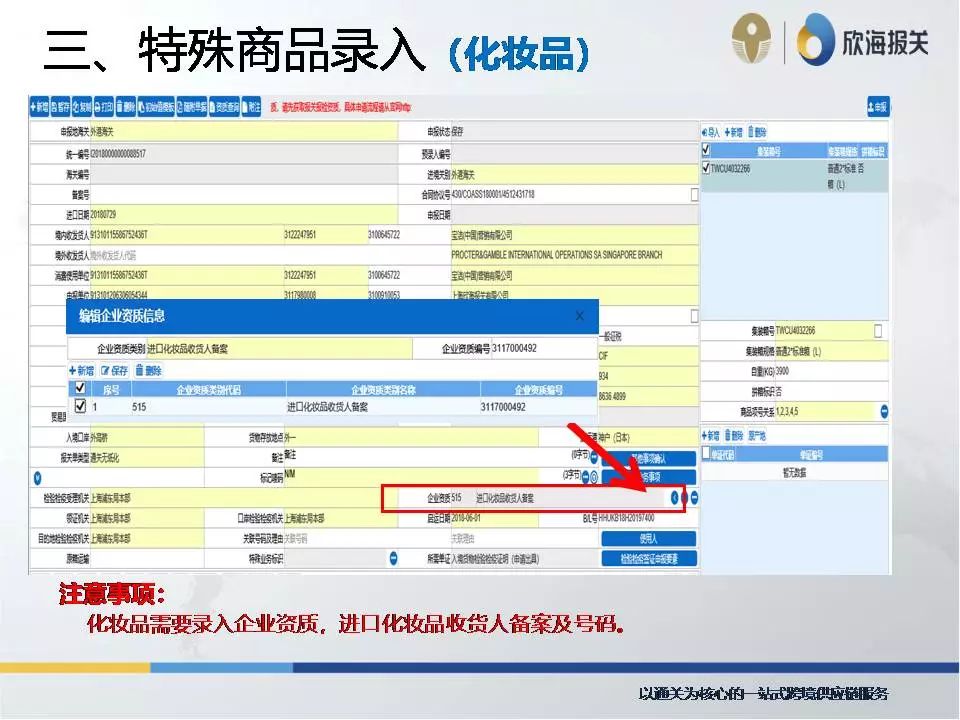The image size is (960, 720).
Task: Select 新增 on the main toolbar
Action: click(40, 107)
